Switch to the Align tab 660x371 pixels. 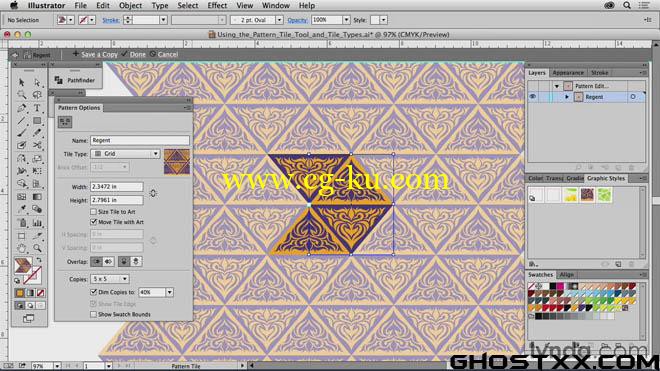[x=567, y=275]
